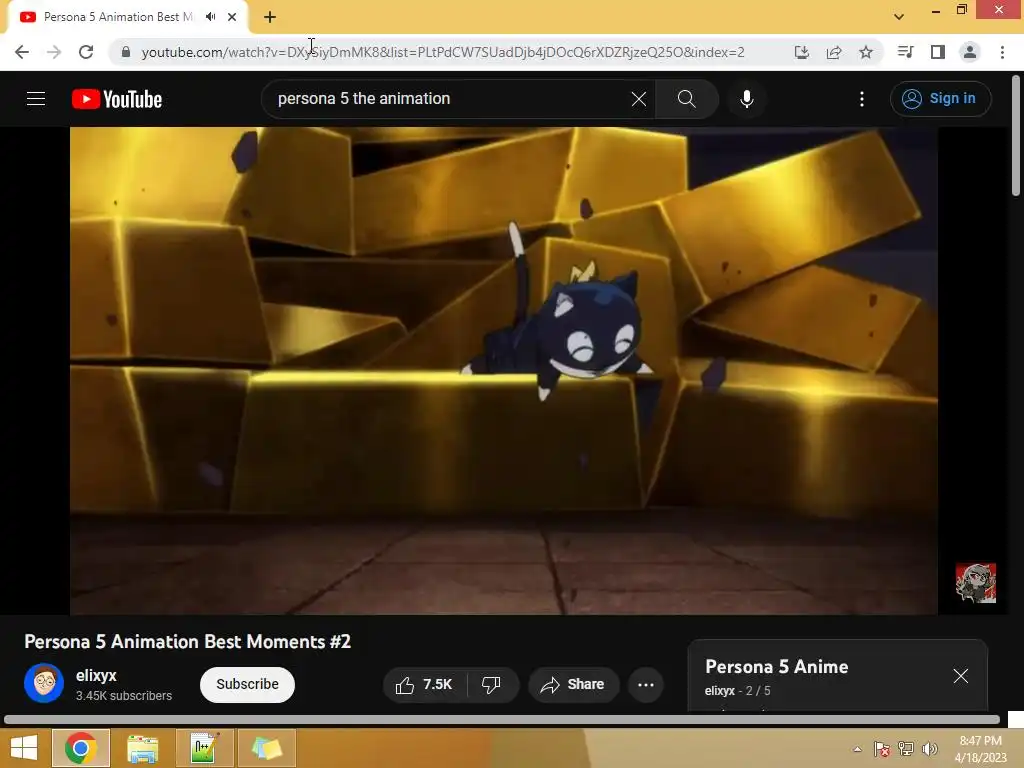Viewport: 1024px width, 768px height.
Task: Open Chrome three-dot menu
Action: click(x=1002, y=52)
